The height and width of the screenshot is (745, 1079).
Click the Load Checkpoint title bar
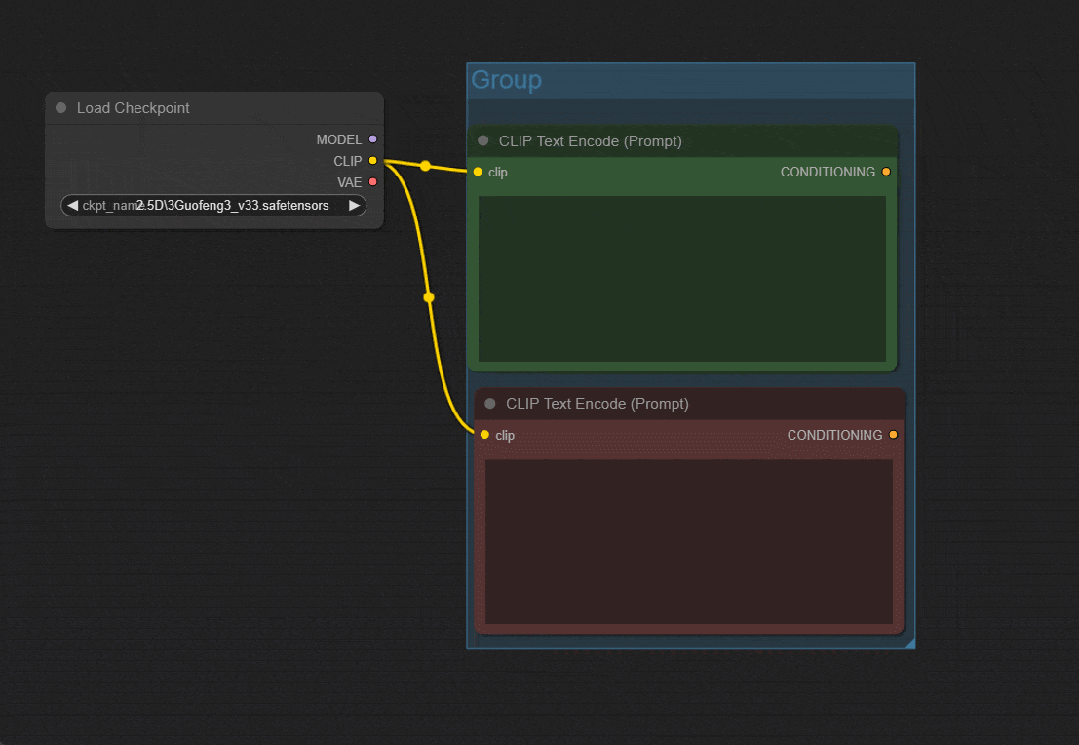click(215, 108)
